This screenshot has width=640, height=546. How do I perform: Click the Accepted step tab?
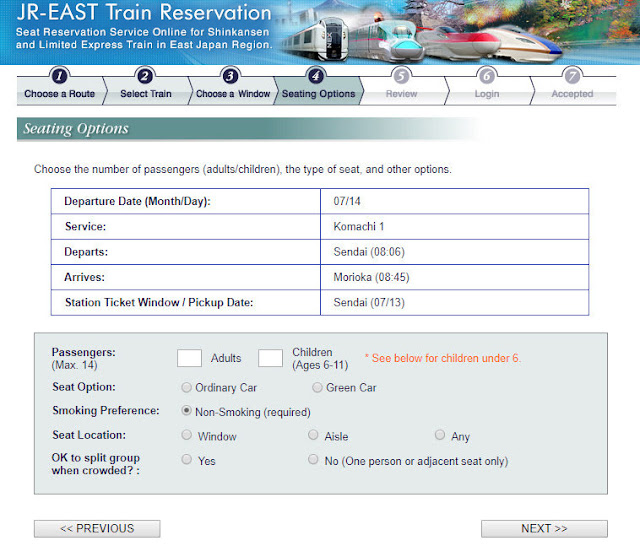(x=572, y=93)
